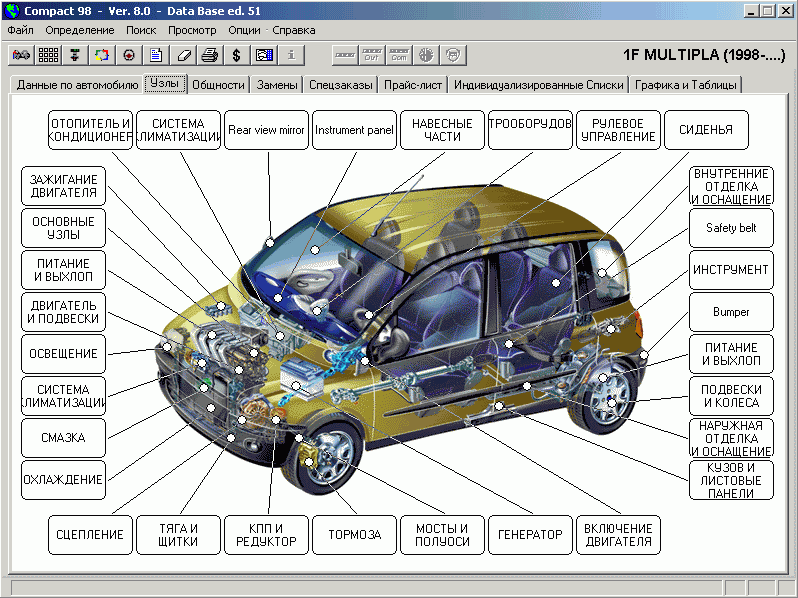The height and width of the screenshot is (598, 798).
Task: Click the binoculars search toolbar icon
Action: pyautogui.click(x=21, y=55)
